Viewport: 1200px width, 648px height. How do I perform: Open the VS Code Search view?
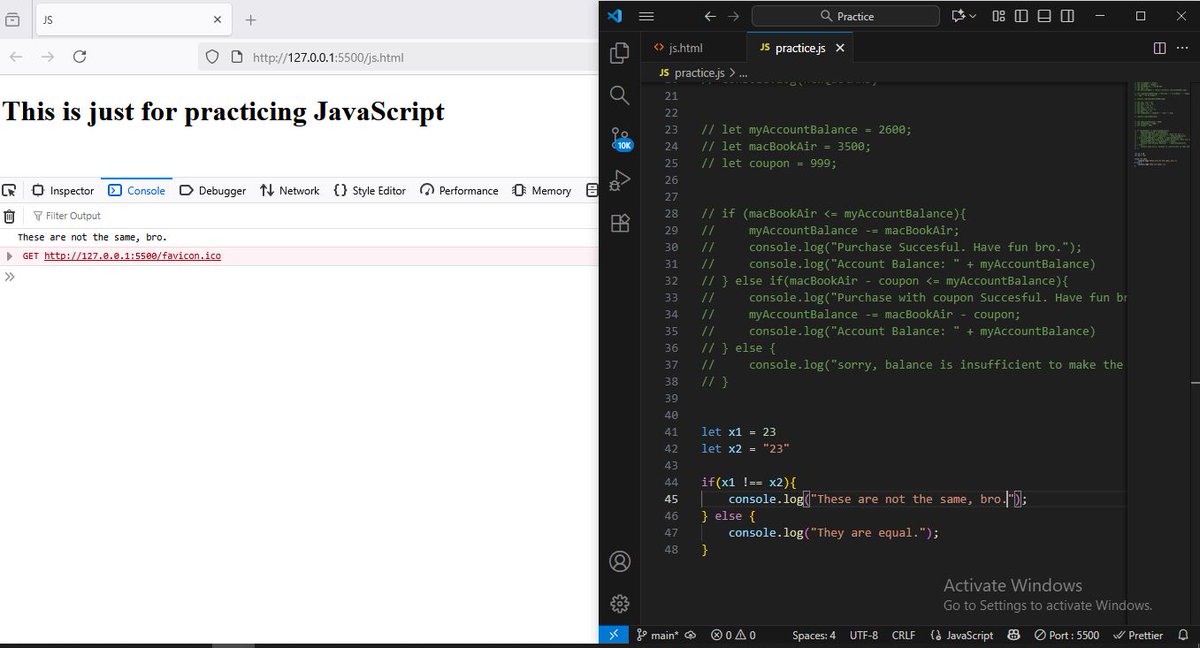[x=620, y=95]
